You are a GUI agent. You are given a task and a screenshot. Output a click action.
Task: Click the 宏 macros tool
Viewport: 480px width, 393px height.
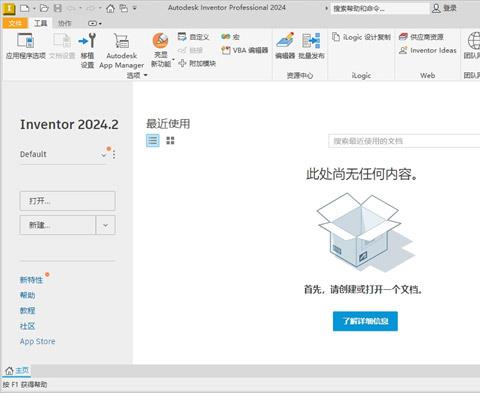(x=230, y=37)
